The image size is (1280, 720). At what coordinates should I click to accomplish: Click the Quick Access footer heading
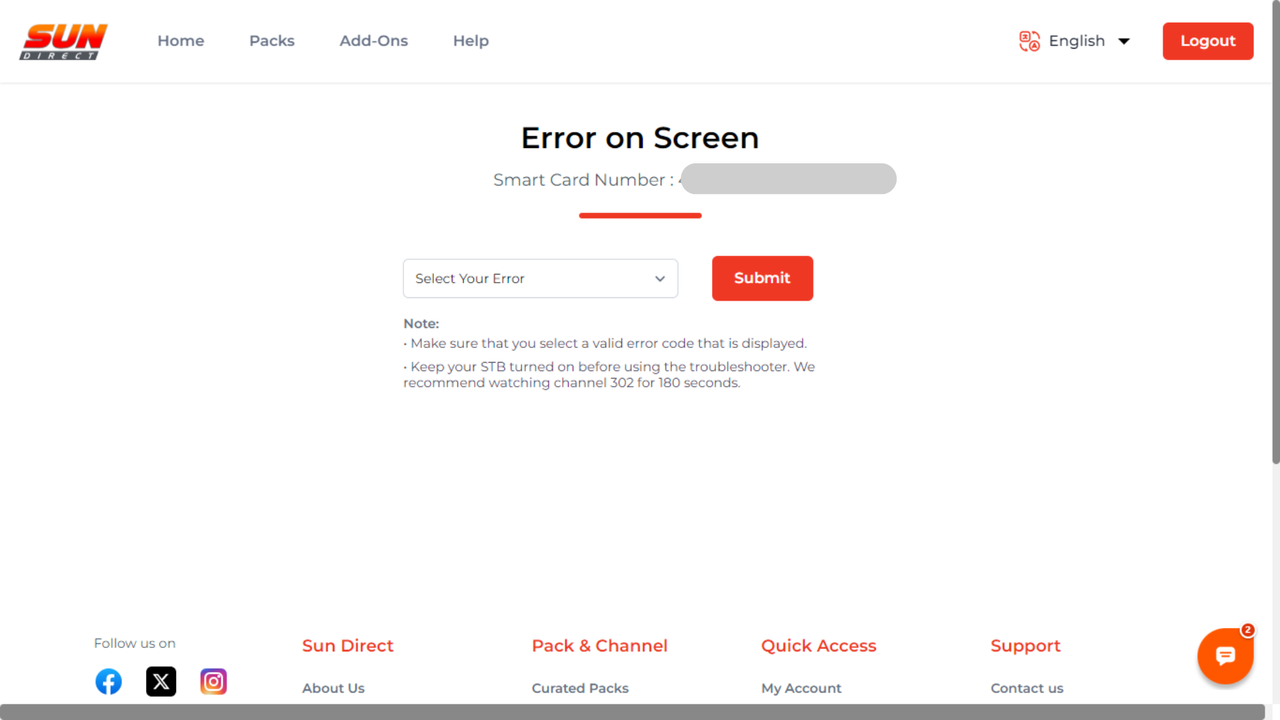819,646
